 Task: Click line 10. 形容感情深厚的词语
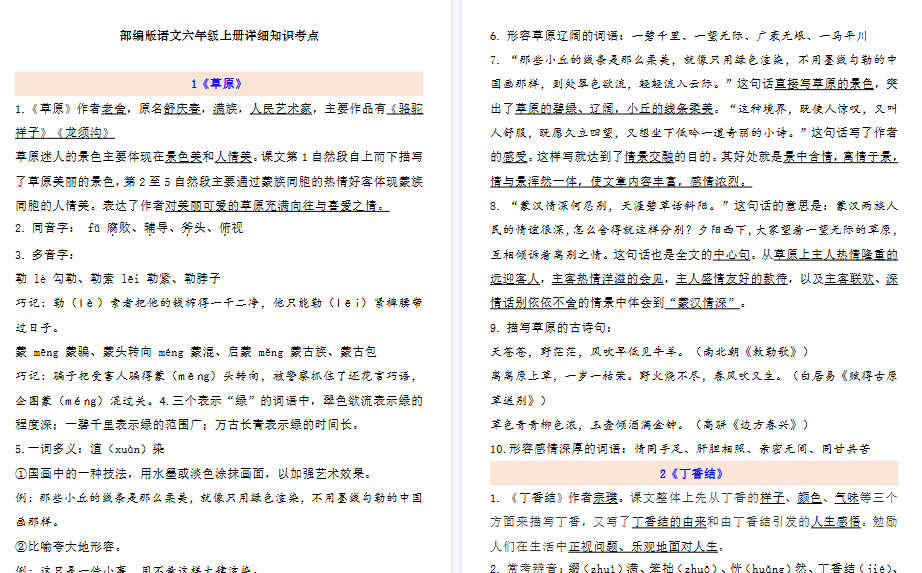(x=680, y=449)
